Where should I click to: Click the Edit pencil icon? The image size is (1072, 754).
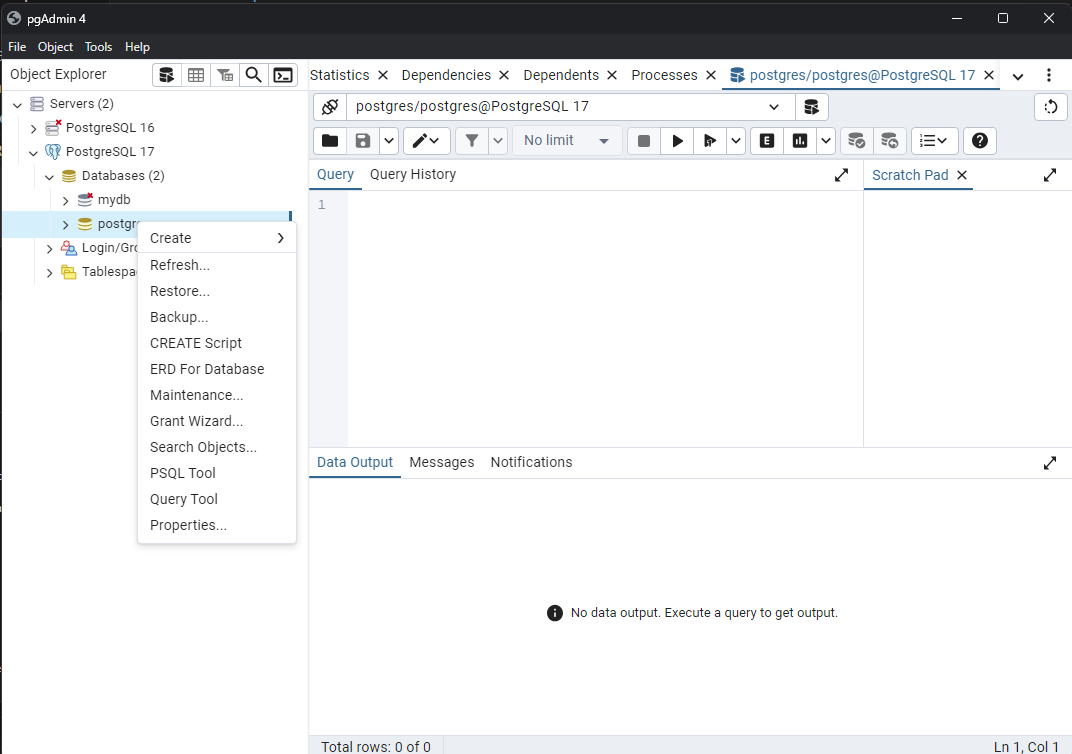point(426,141)
